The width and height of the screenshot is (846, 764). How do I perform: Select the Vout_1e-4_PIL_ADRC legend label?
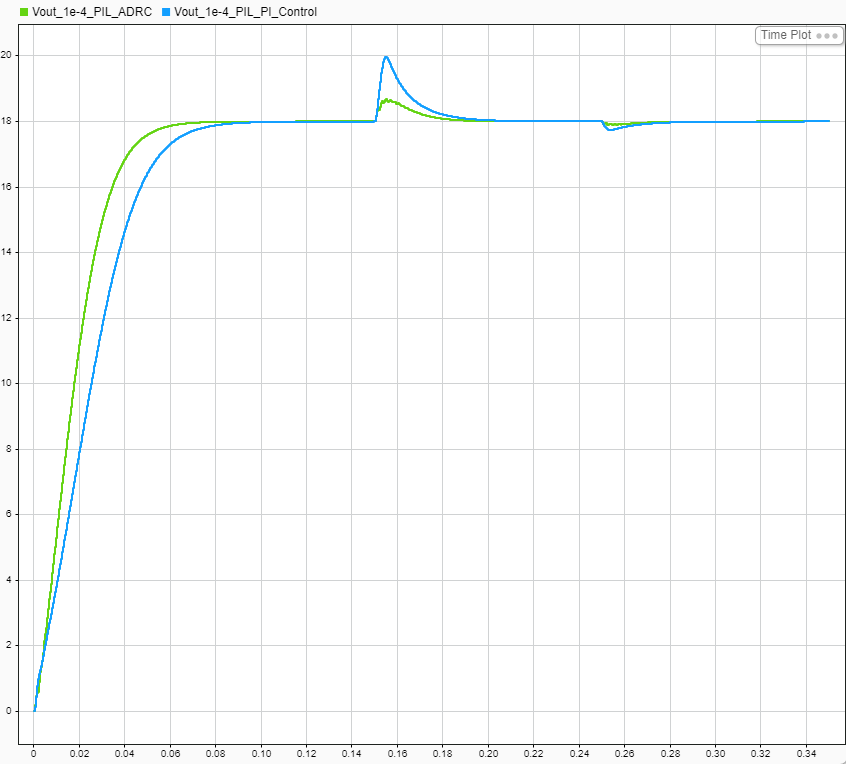tap(92, 12)
